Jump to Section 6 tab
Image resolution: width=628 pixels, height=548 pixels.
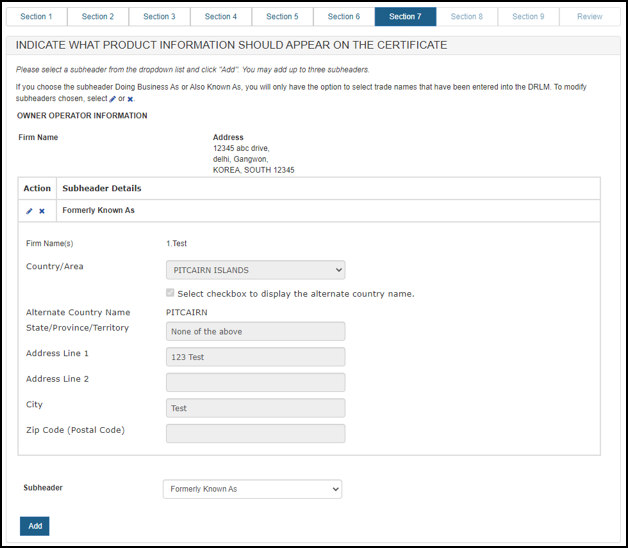tap(344, 17)
